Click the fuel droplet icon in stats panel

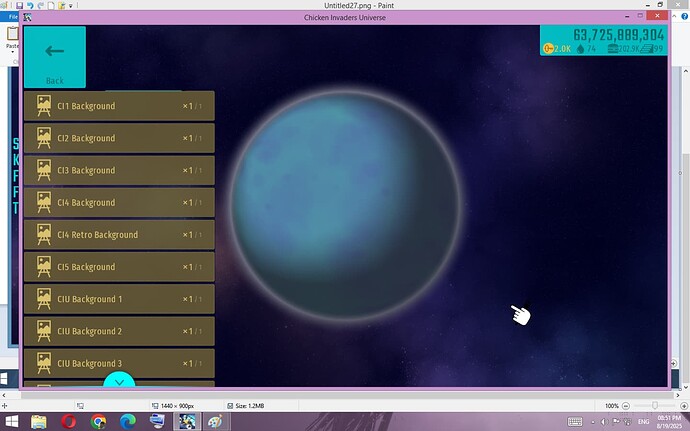coord(580,49)
